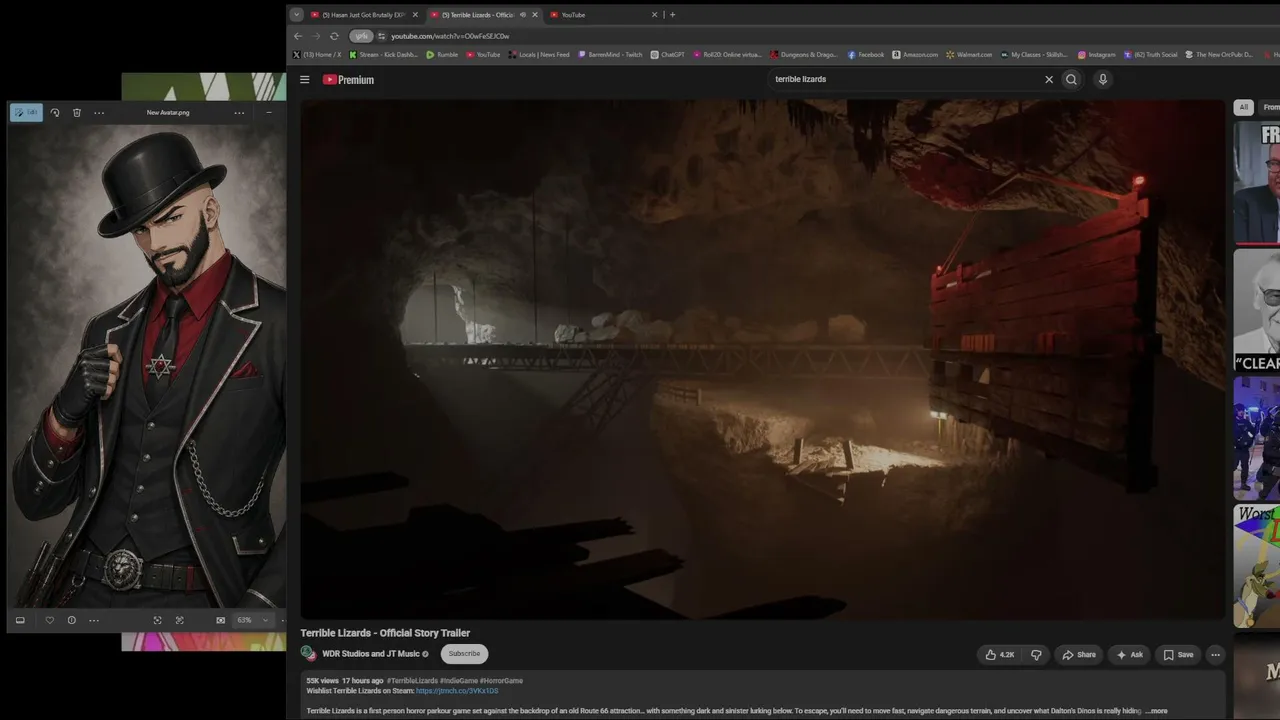
Task: Go back in the browser
Action: point(298,36)
